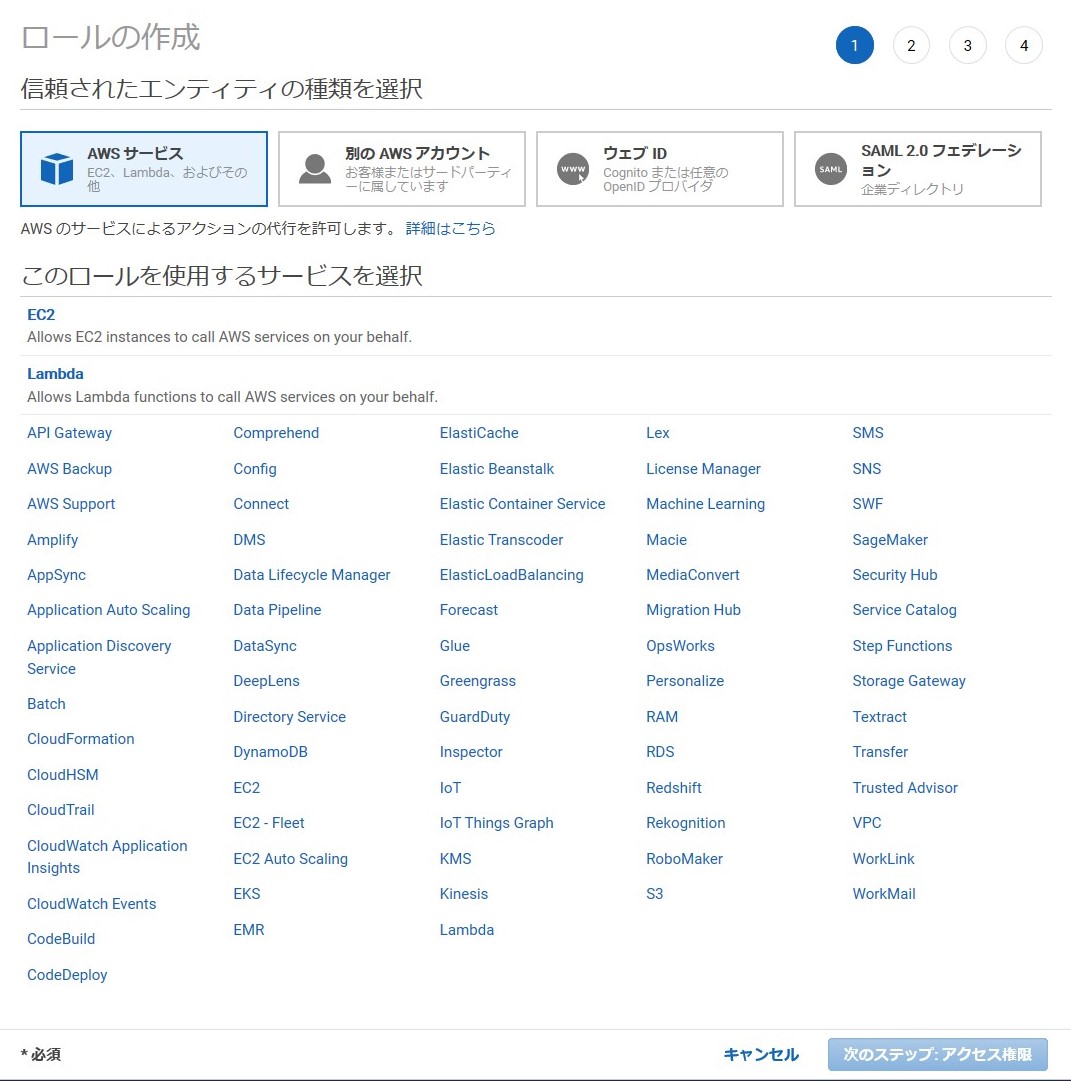This screenshot has height=1081, width=1071.
Task: Select the AppSync service
Action: (x=57, y=575)
